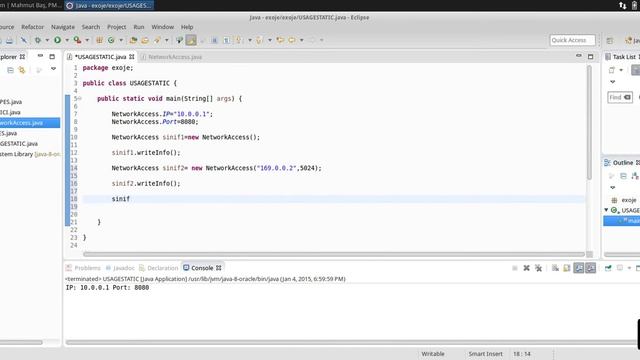Click the Back navigation arrow icon

click(292, 40)
